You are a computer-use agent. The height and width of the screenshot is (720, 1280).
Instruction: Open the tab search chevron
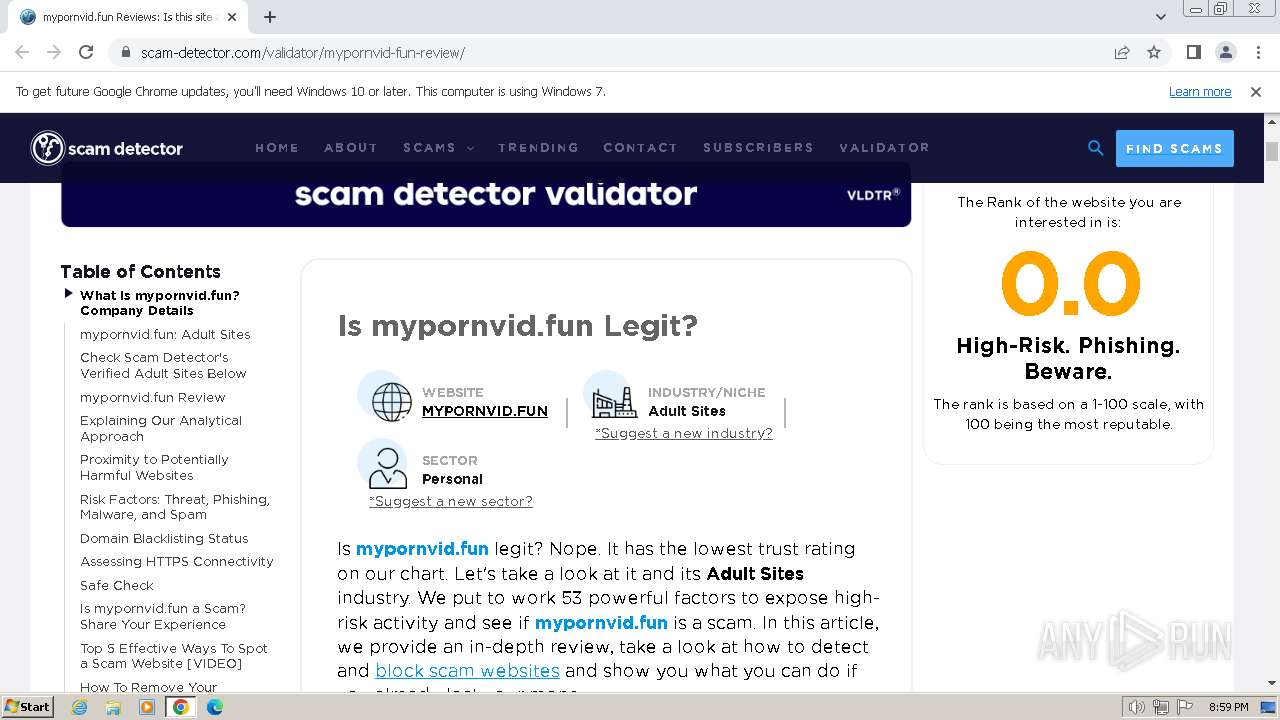[1160, 17]
